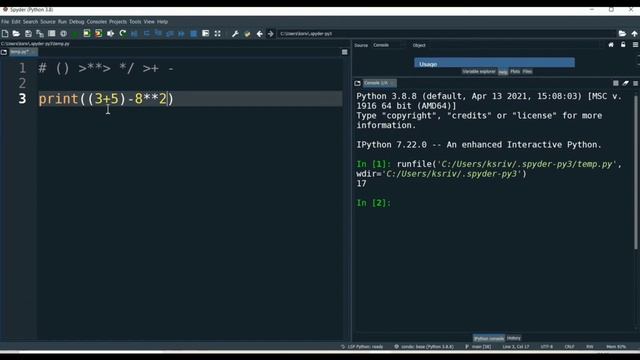Open the Projects menu
The height and width of the screenshot is (360, 640).
(x=118, y=22)
